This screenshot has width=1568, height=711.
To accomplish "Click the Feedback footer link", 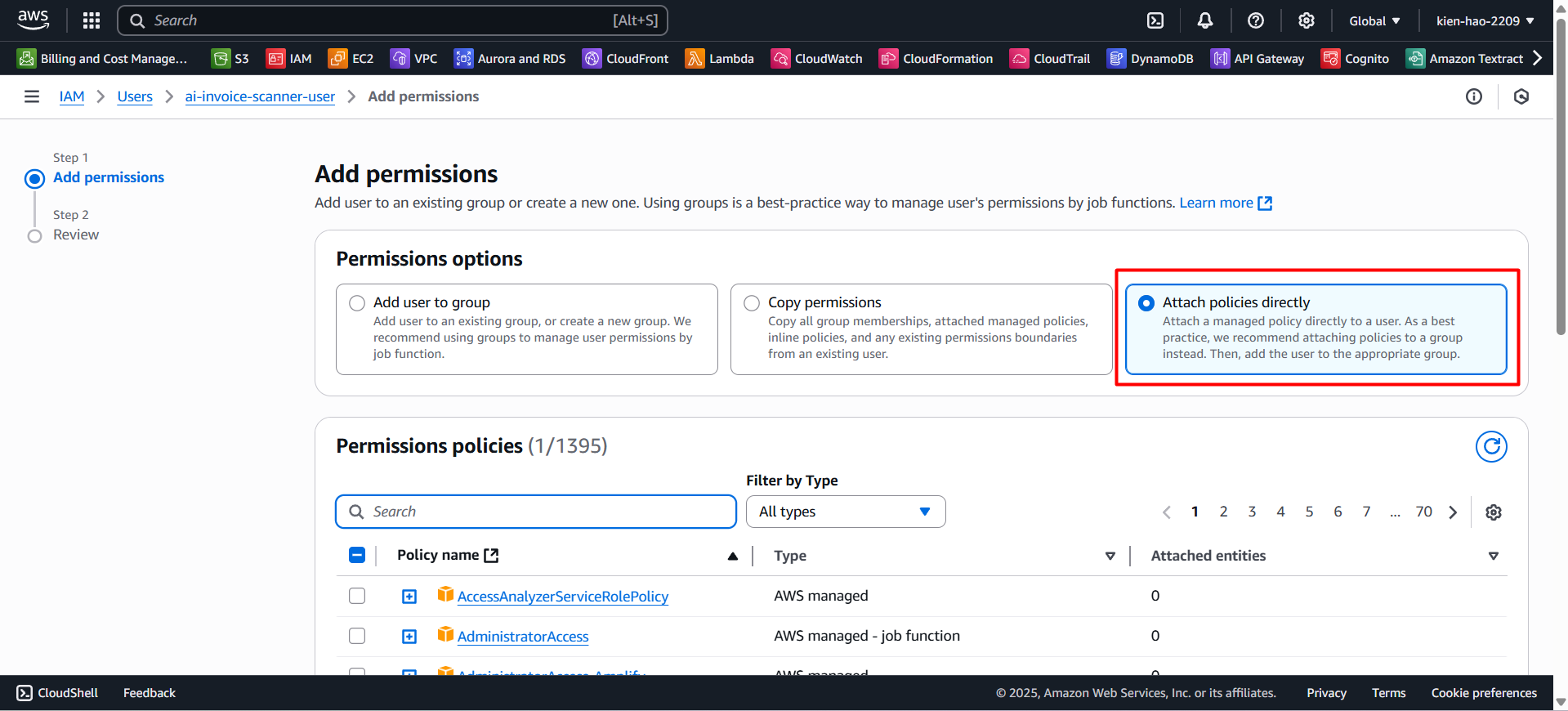I will pyautogui.click(x=150, y=693).
